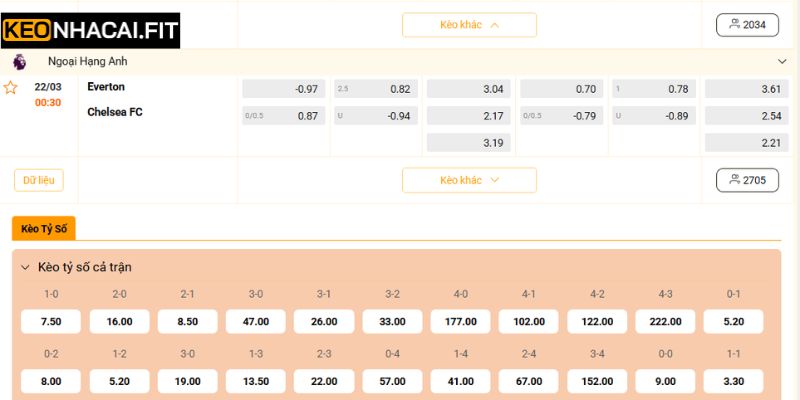Collapse the upper Kèo khác dropdown
This screenshot has height=400, width=800.
(x=469, y=25)
